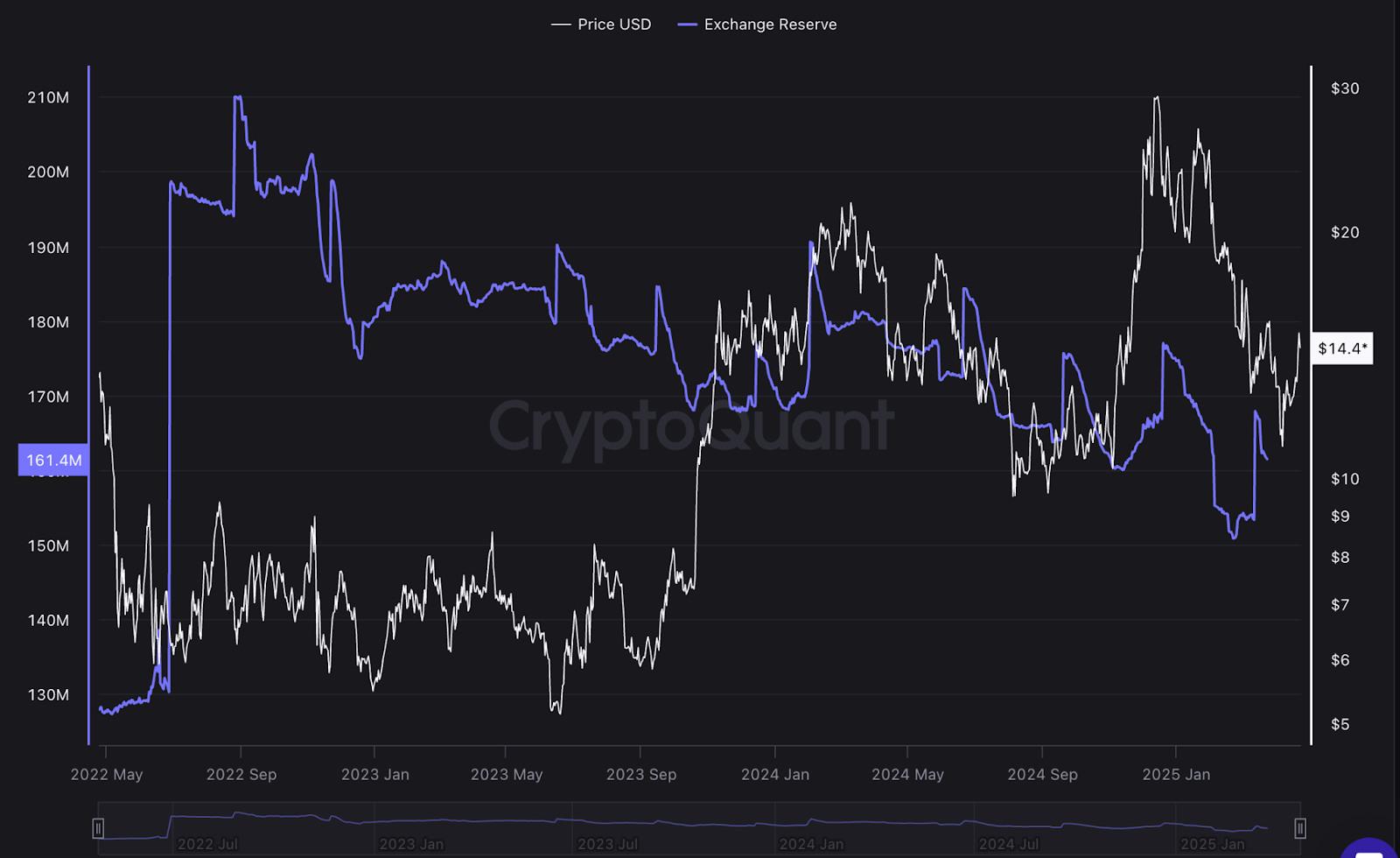The image size is (1400, 858).
Task: Click the 190M left axis label
Action: (x=48, y=248)
